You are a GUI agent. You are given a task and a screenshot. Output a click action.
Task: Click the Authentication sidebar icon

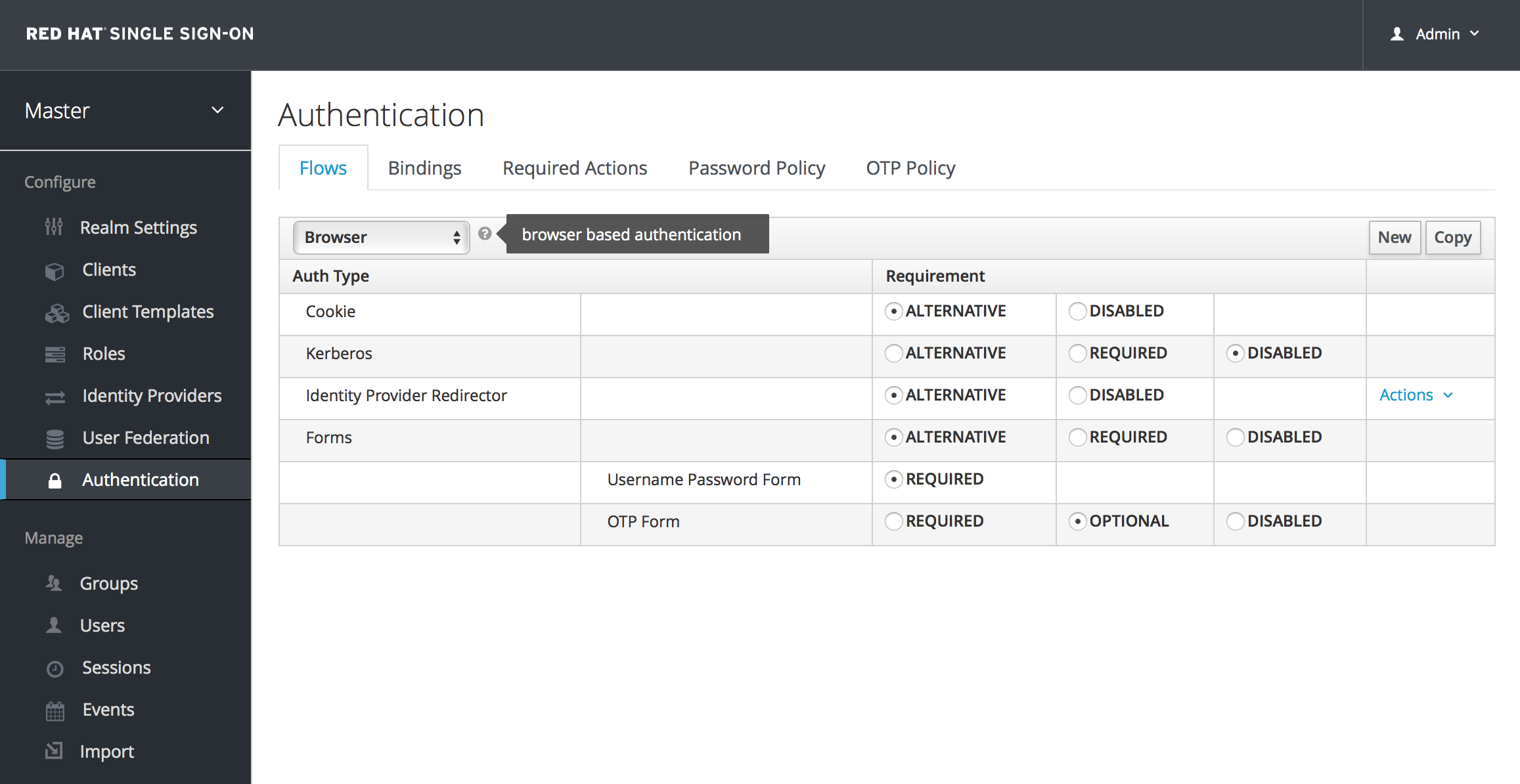coord(54,480)
